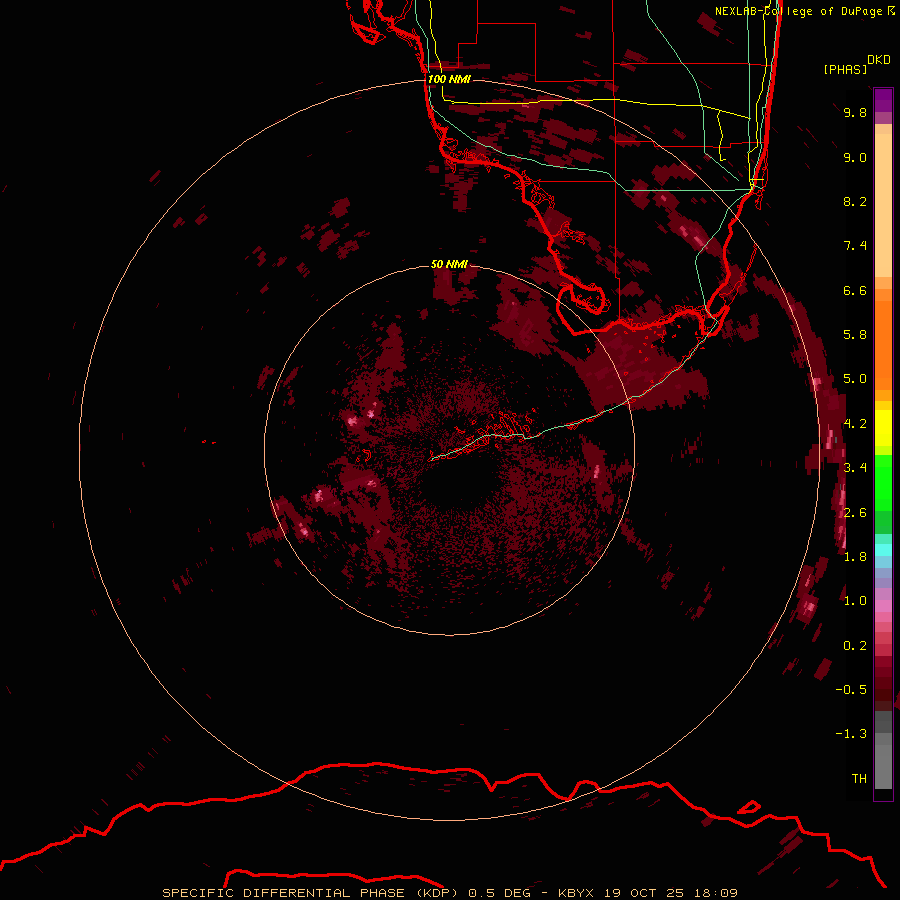The height and width of the screenshot is (900, 900).
Task: Pick the purple top band in color bar
Action: [x=883, y=100]
